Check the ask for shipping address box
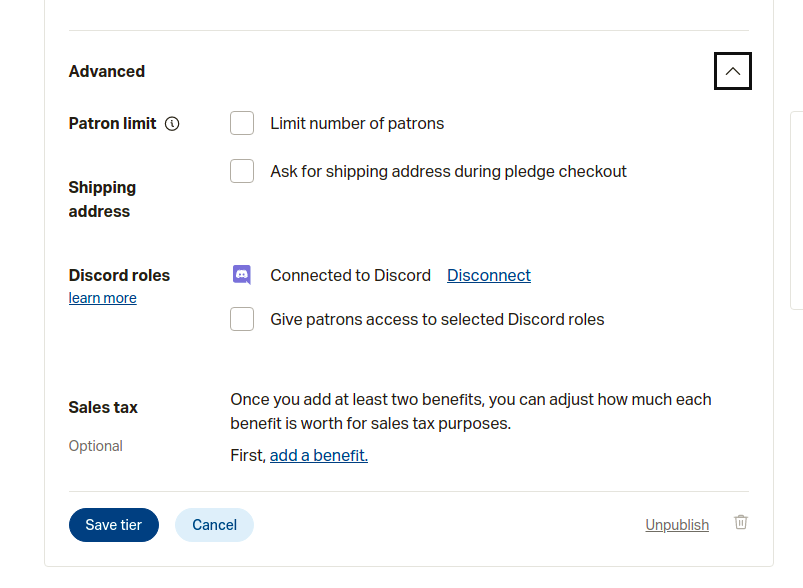 [242, 171]
